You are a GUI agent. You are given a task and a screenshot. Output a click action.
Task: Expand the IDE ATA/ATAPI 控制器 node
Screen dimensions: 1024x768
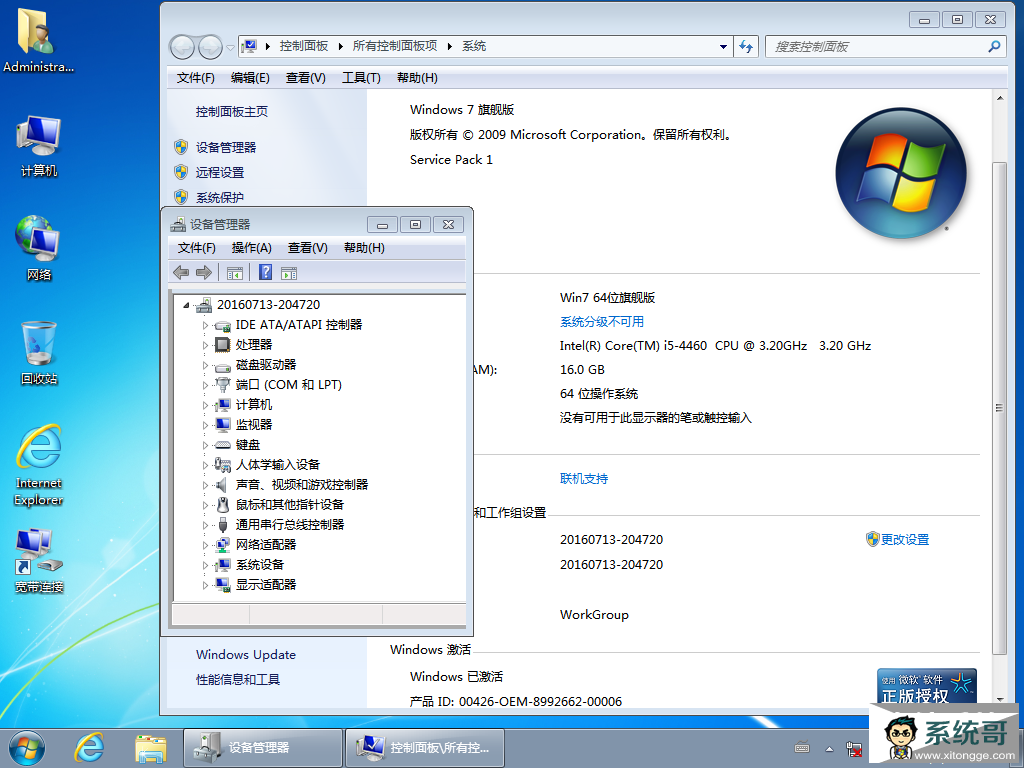pyautogui.click(x=205, y=325)
